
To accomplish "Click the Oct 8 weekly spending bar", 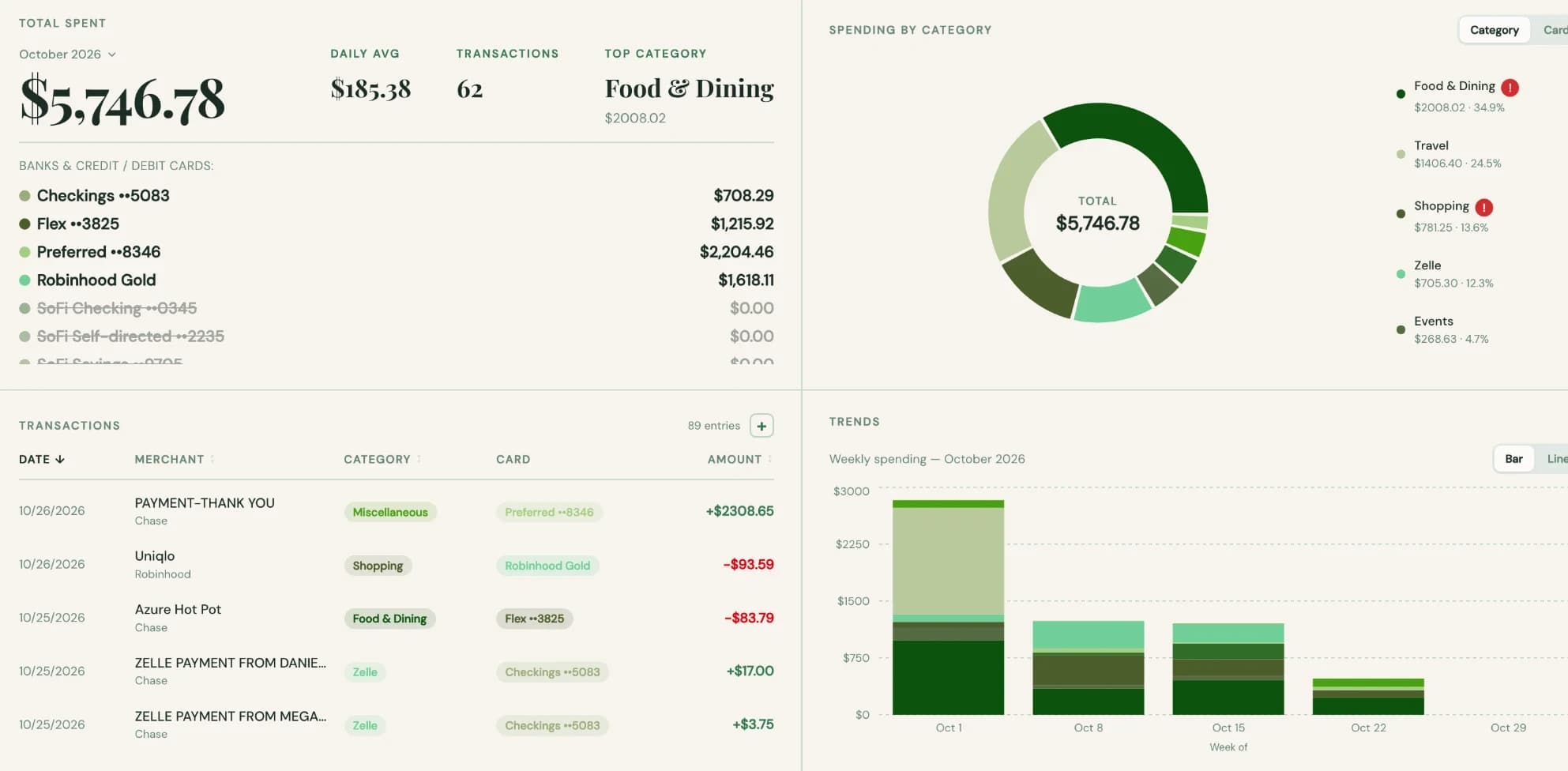I will 1089,668.
